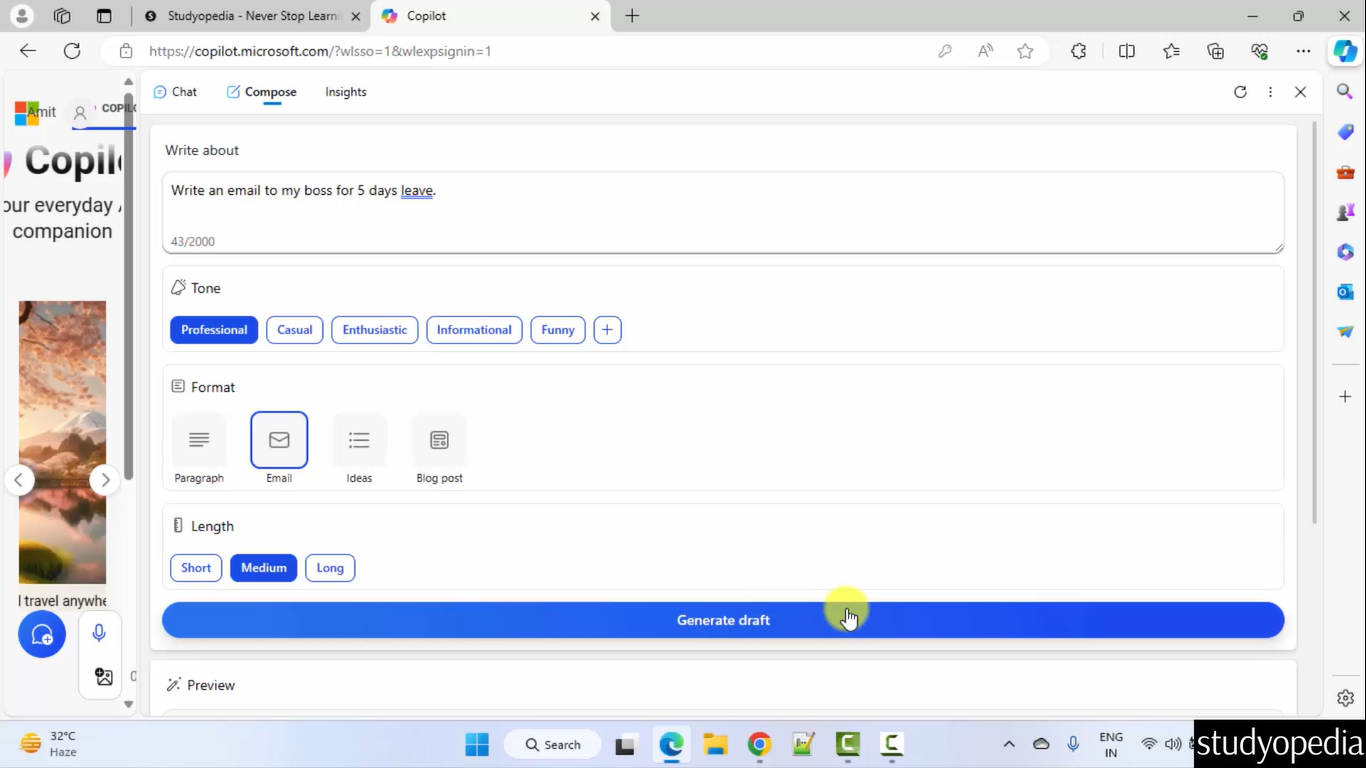Choose Paragraph format
This screenshot has width=1366, height=768.
click(x=199, y=449)
